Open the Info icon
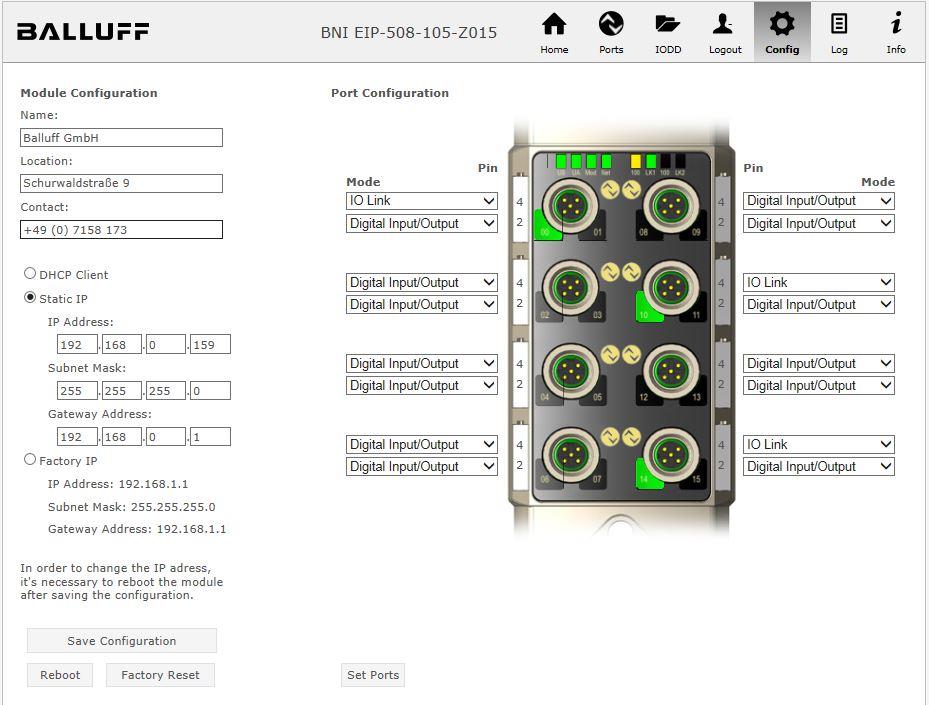 pyautogui.click(x=896, y=24)
